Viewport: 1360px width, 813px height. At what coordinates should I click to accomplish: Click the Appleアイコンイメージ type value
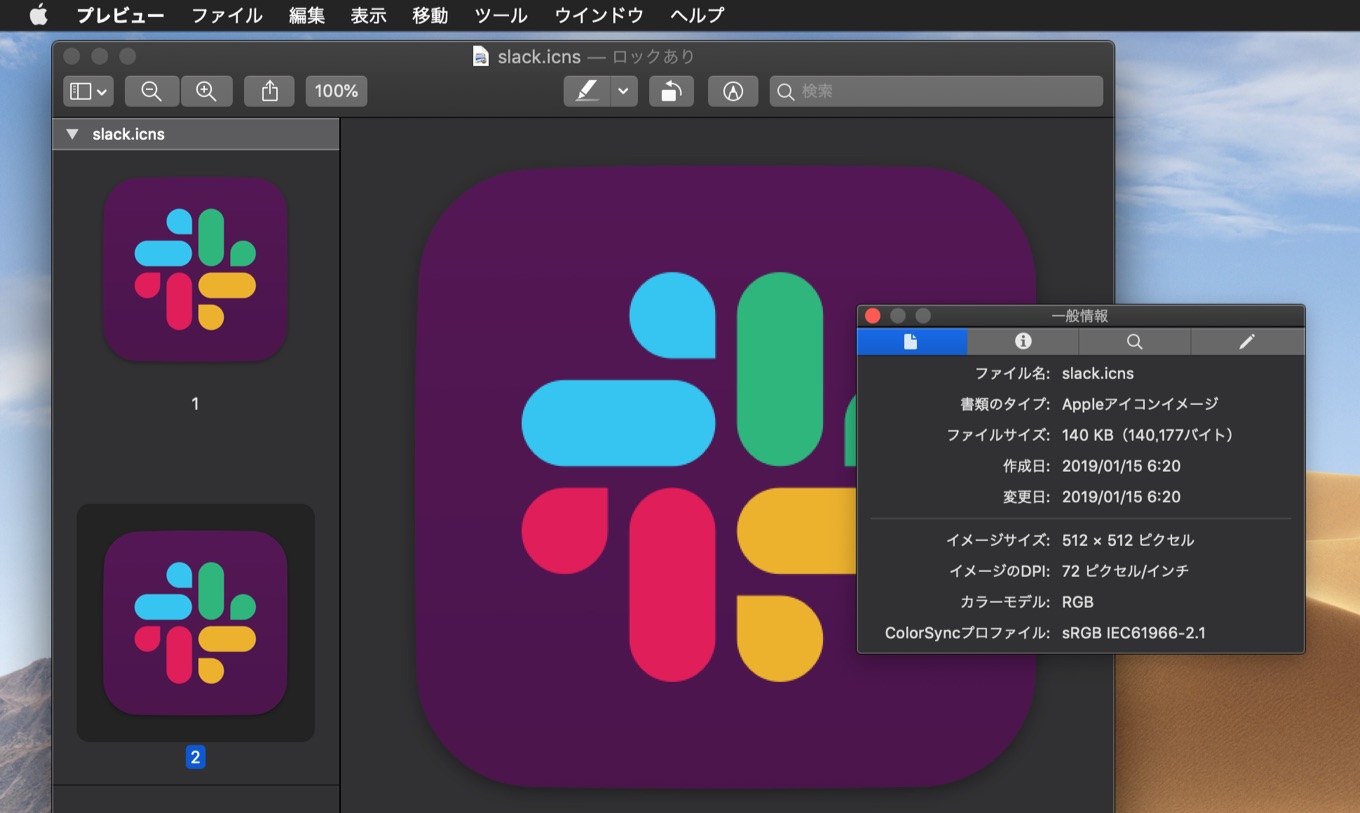coord(1140,404)
